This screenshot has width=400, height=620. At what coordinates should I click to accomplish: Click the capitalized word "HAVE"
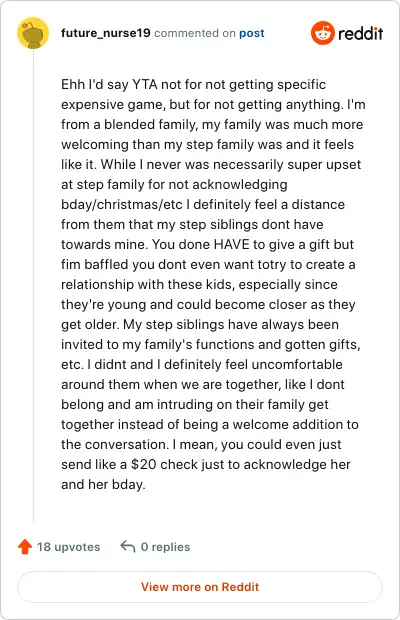(232, 244)
